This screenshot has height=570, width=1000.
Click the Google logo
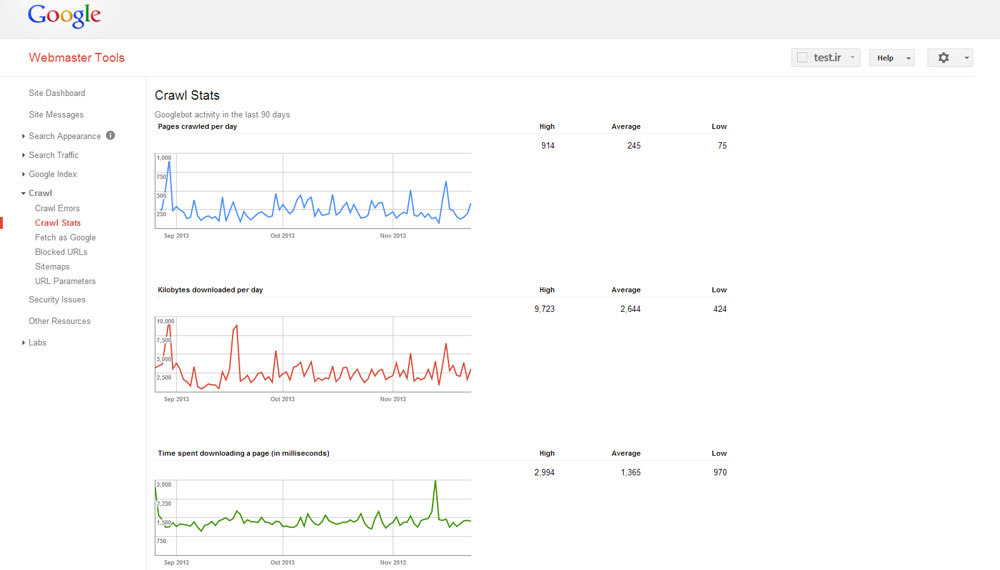point(64,16)
